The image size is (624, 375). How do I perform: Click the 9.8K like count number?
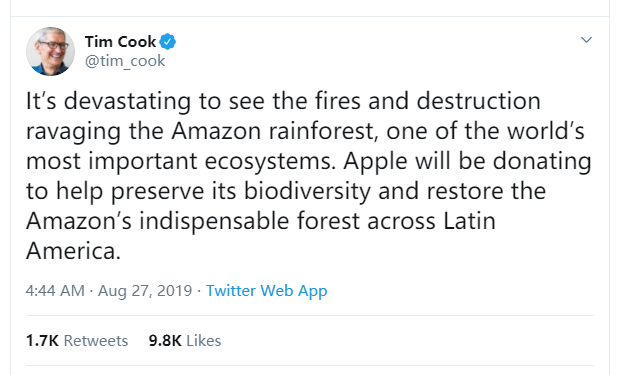165,341
